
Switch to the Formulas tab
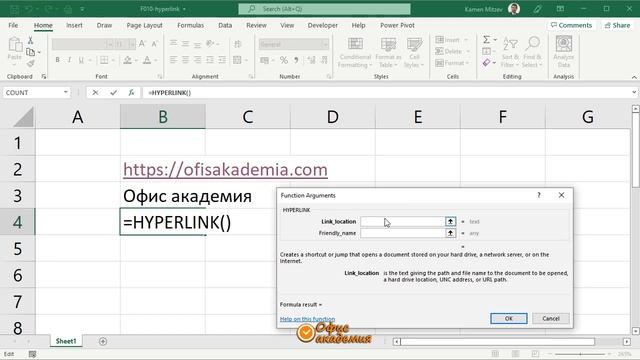click(x=191, y=25)
